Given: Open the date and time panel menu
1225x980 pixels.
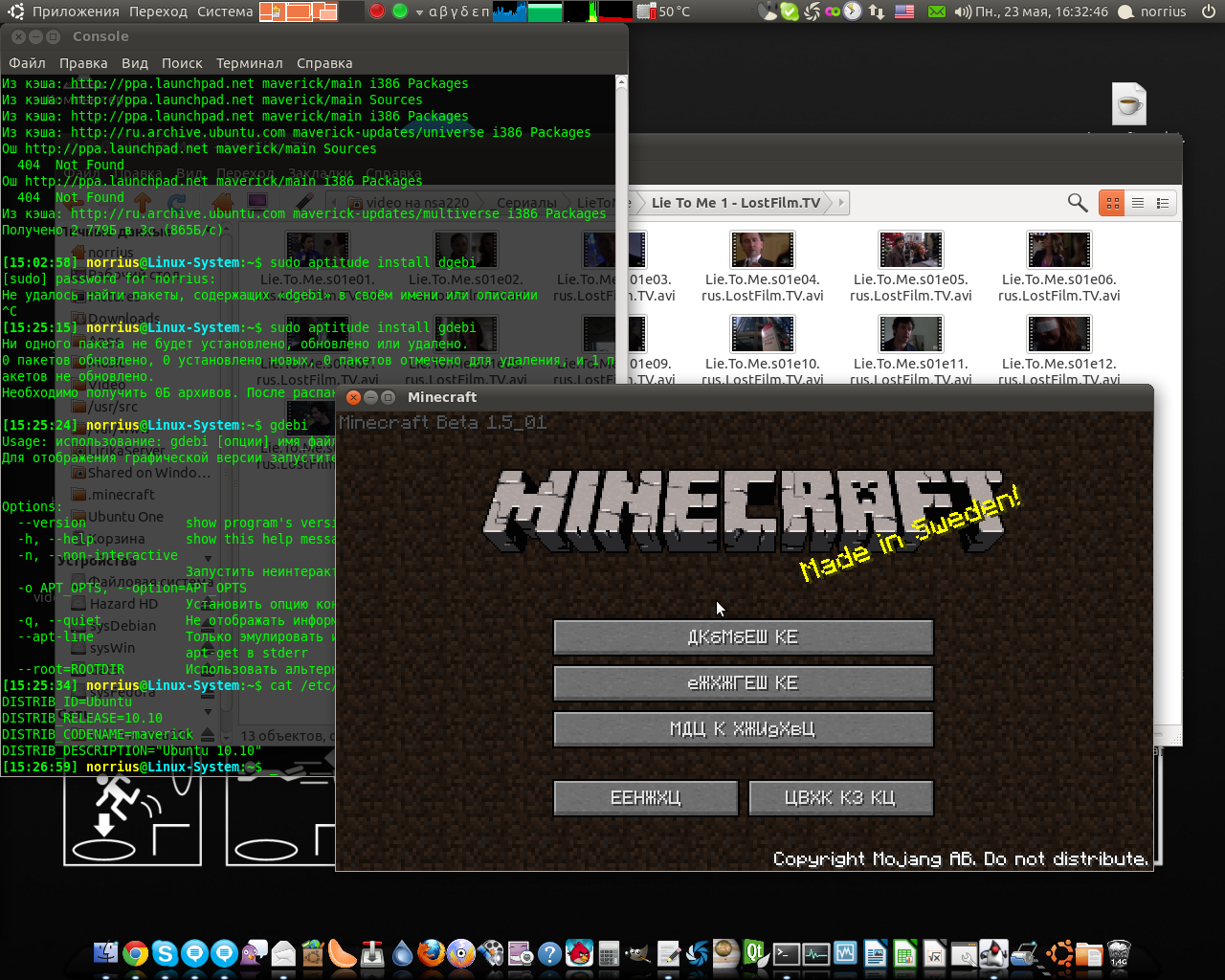Looking at the screenshot, I should 1041,11.
